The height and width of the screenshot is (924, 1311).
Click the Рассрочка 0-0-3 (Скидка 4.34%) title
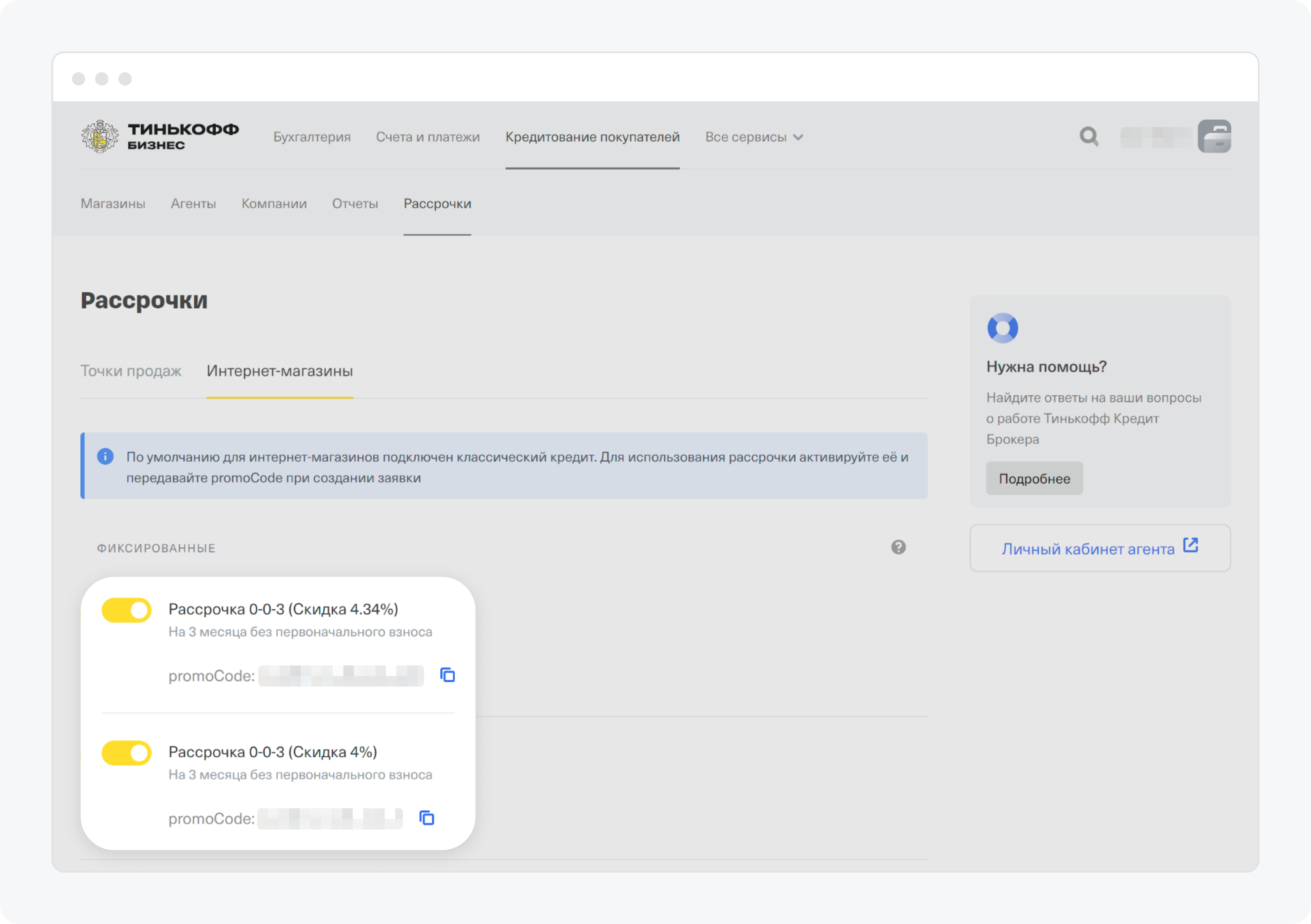tap(283, 609)
